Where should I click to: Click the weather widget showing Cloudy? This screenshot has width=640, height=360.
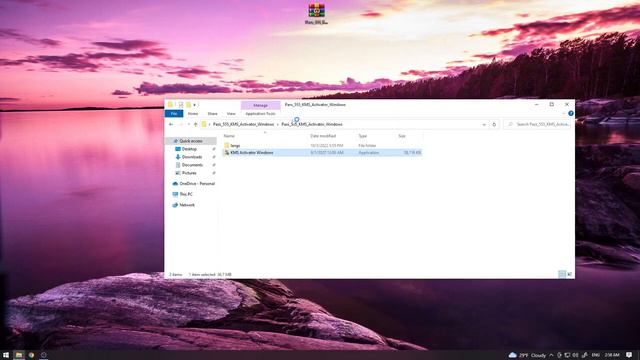(x=527, y=355)
